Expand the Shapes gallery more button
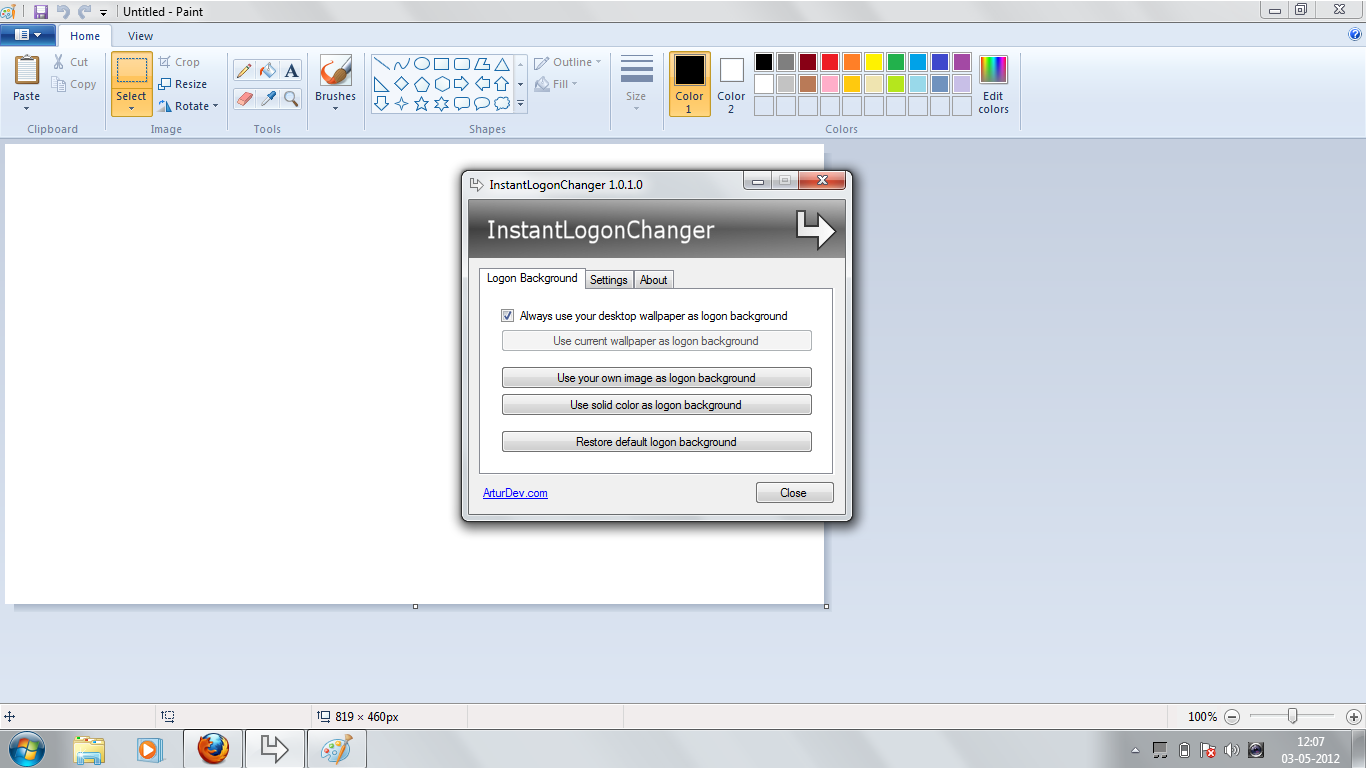 click(520, 103)
